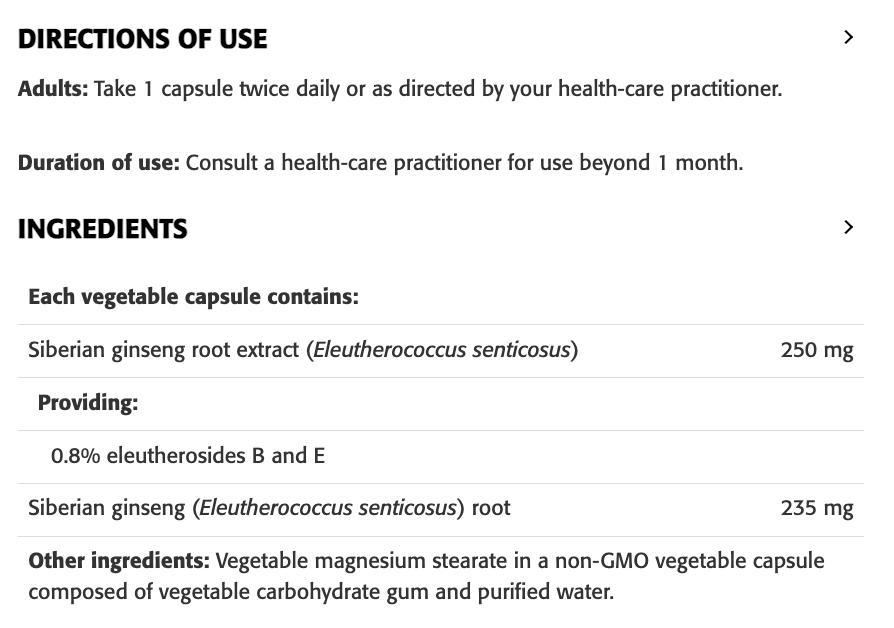Click italic Eleutherococcus senticosus in the 250 mg row
The height and width of the screenshot is (628, 894).
[441, 351]
